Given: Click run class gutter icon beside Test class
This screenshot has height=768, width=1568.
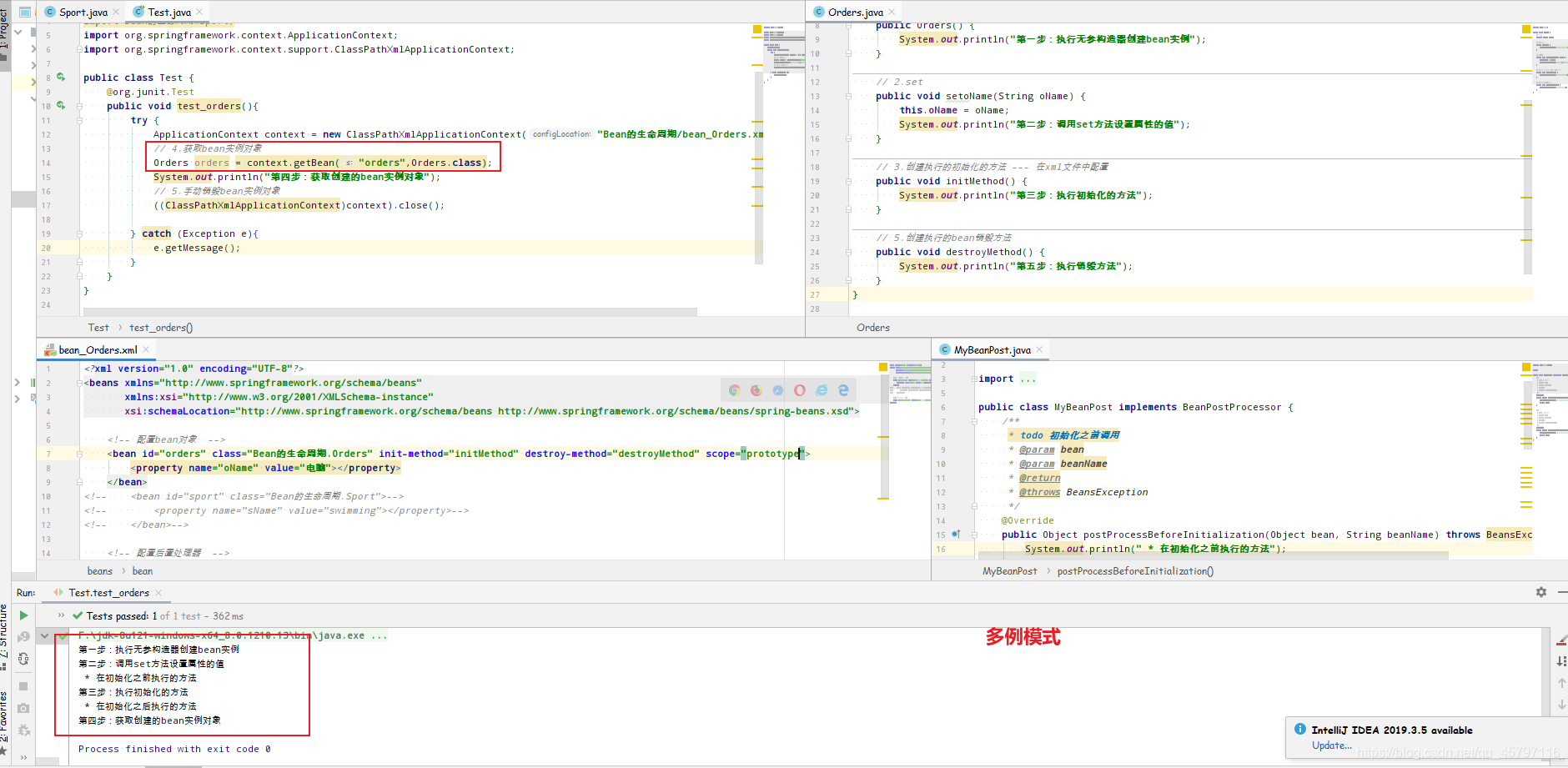Looking at the screenshot, I should [61, 77].
